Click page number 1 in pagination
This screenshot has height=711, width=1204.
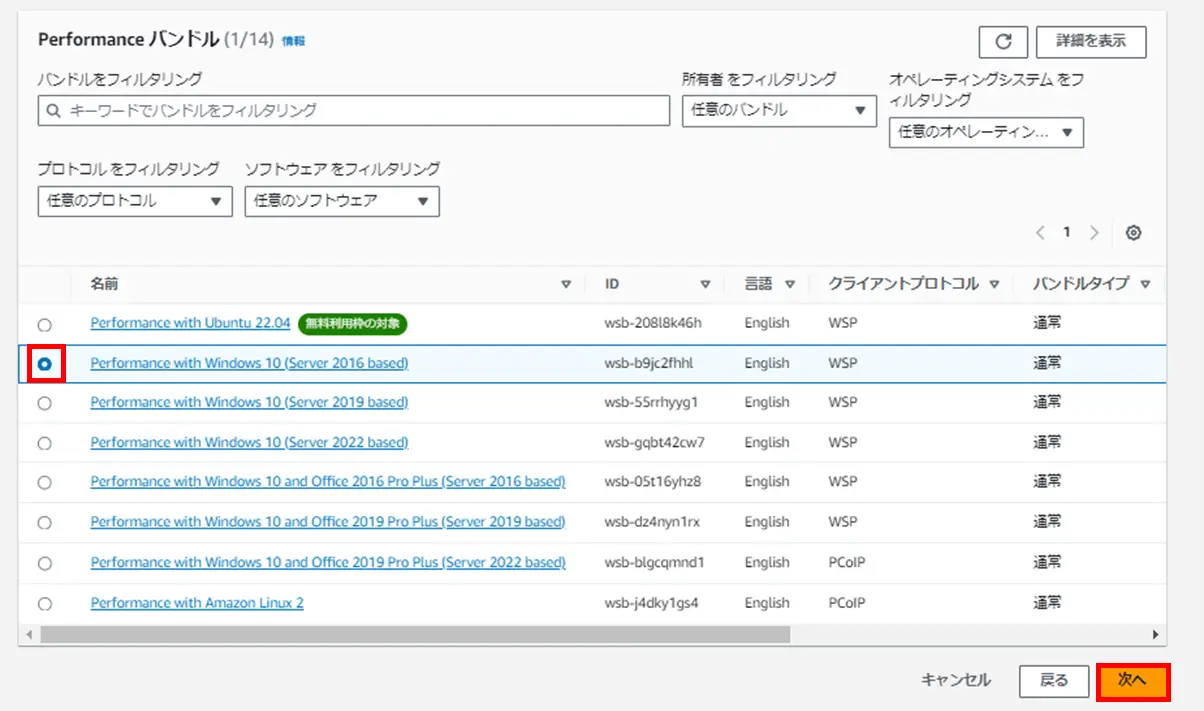(1067, 232)
